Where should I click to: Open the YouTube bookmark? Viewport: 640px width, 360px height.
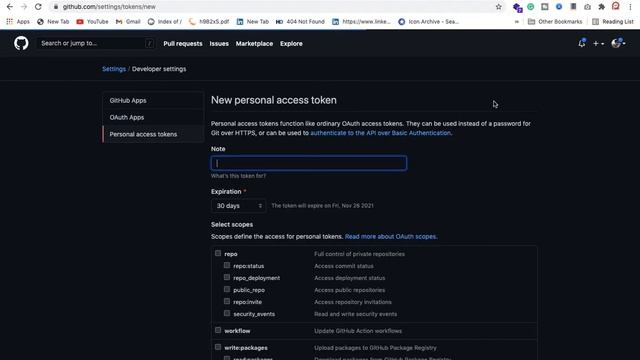coord(92,22)
